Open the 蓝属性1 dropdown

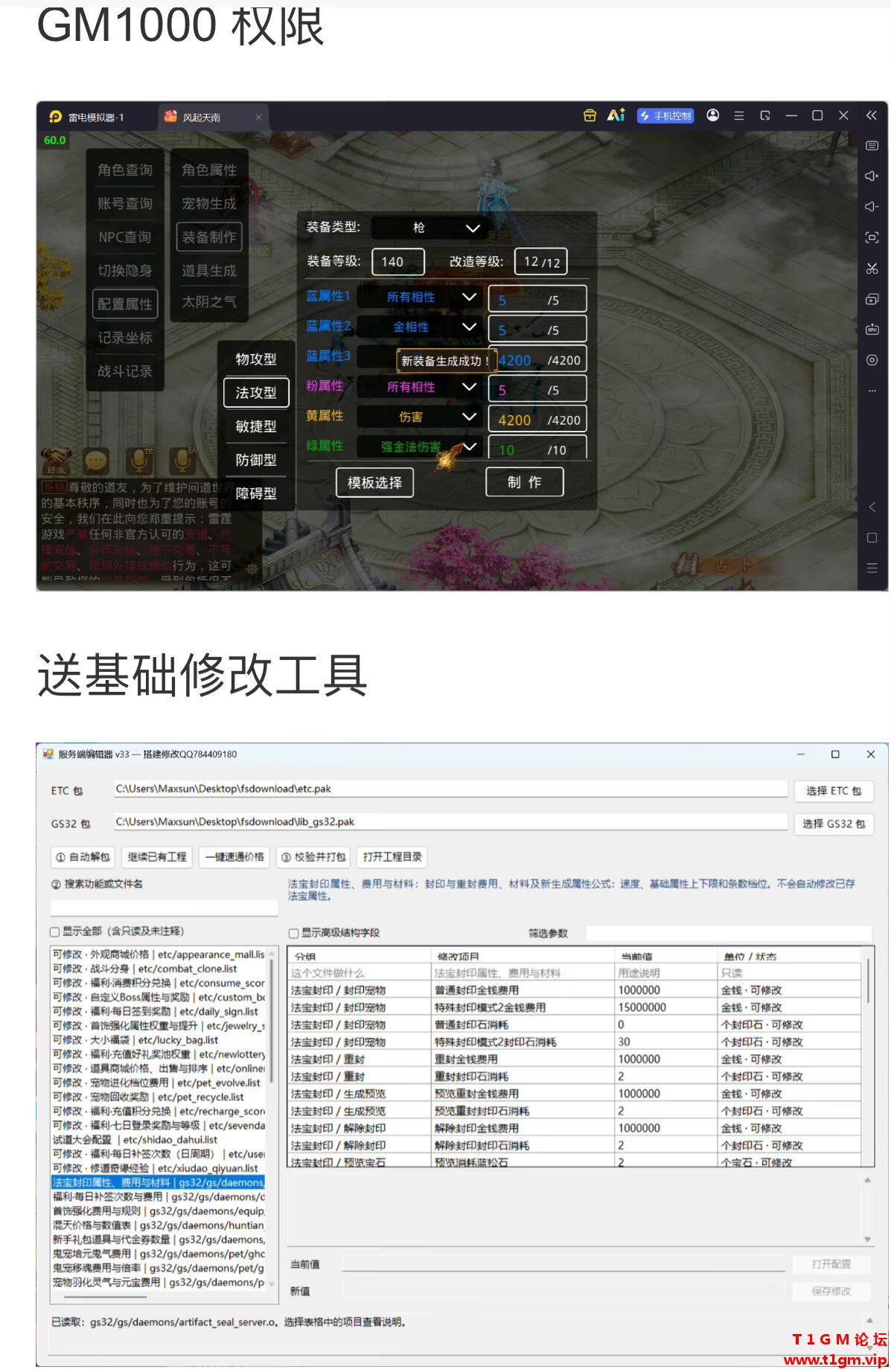pyautogui.click(x=419, y=297)
